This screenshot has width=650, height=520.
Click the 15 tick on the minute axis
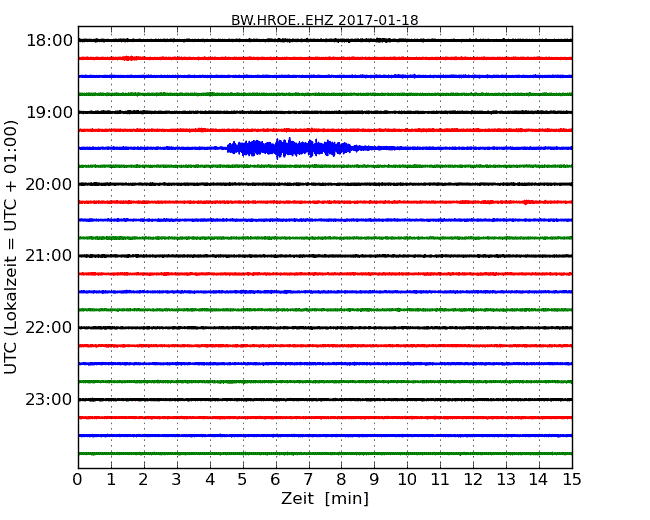pos(572,480)
